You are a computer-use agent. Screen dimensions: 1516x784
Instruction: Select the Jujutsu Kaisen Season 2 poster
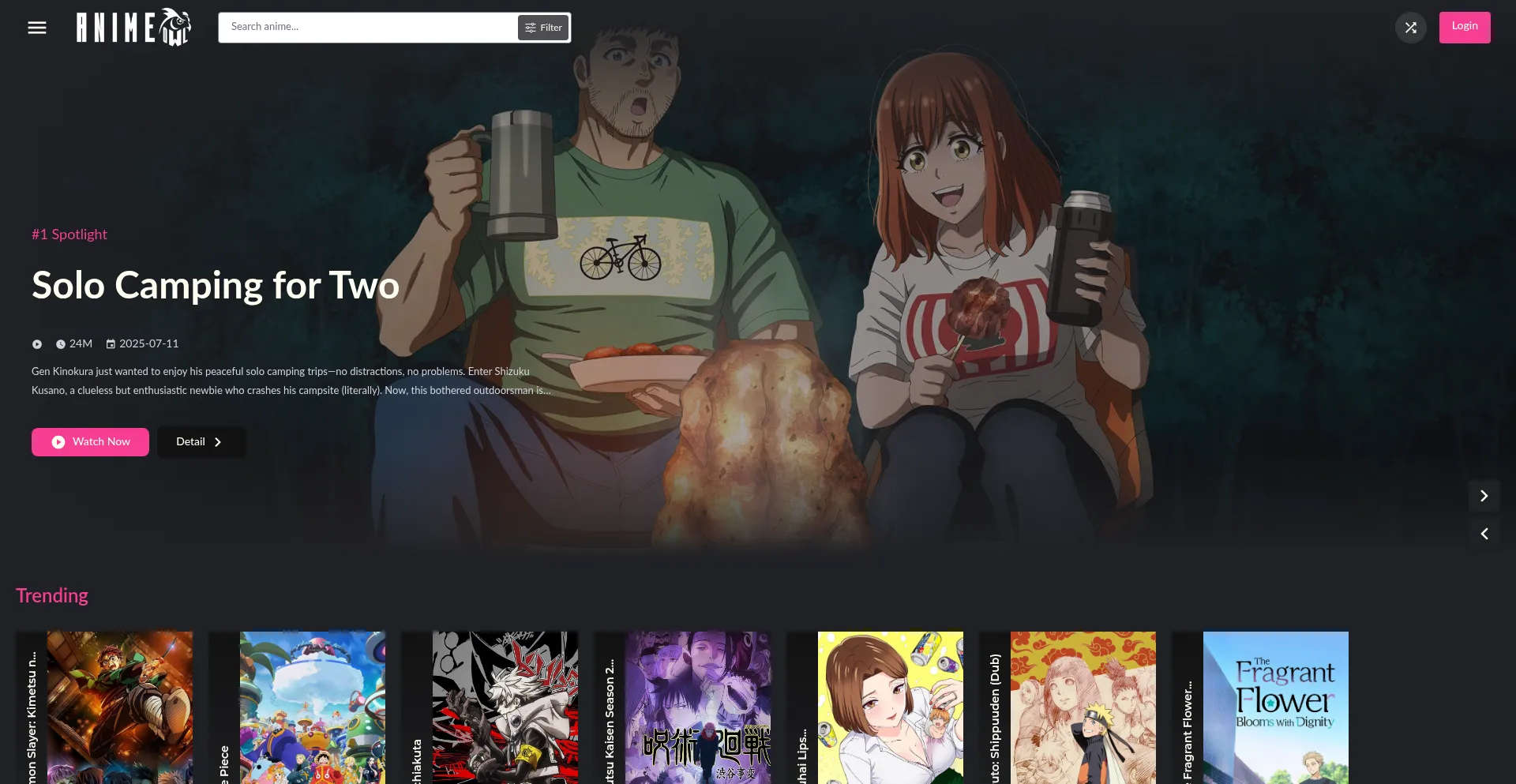tap(697, 707)
